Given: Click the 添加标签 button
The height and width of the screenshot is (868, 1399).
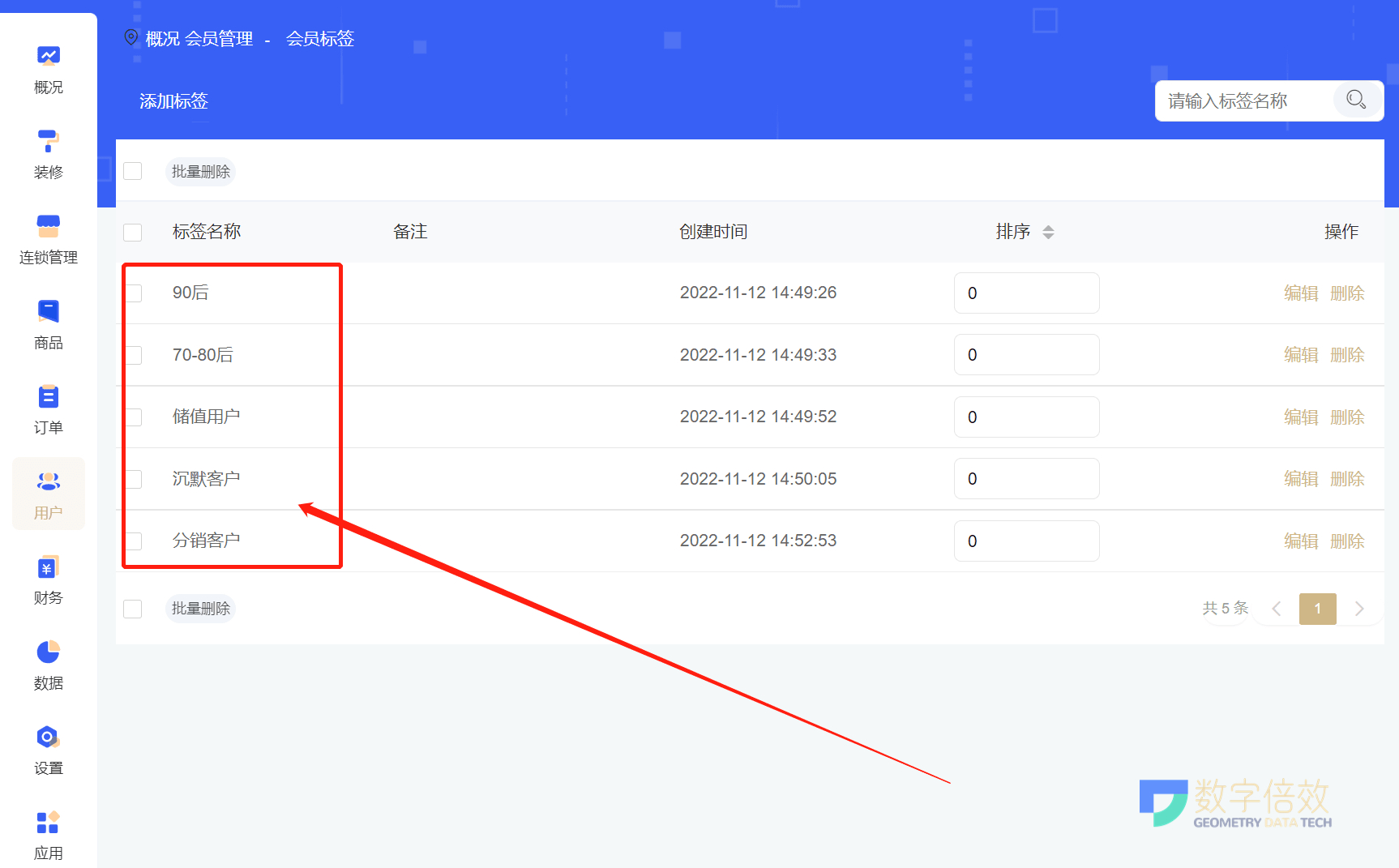Looking at the screenshot, I should point(173,100).
